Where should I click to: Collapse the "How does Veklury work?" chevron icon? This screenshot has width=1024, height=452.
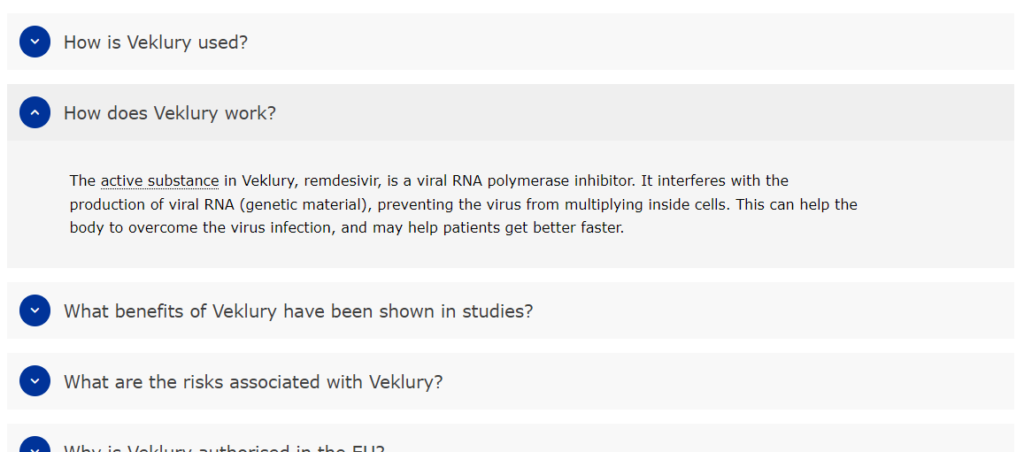click(35, 113)
